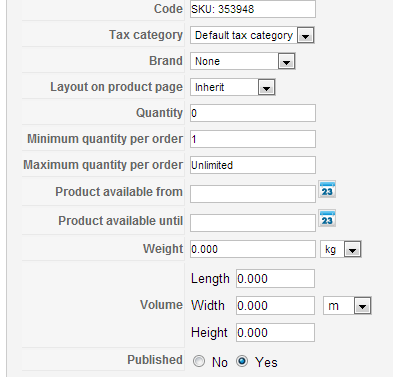Screen dimensions: 393x377
Task: Click the Height input field
Action: pyautogui.click(x=275, y=333)
